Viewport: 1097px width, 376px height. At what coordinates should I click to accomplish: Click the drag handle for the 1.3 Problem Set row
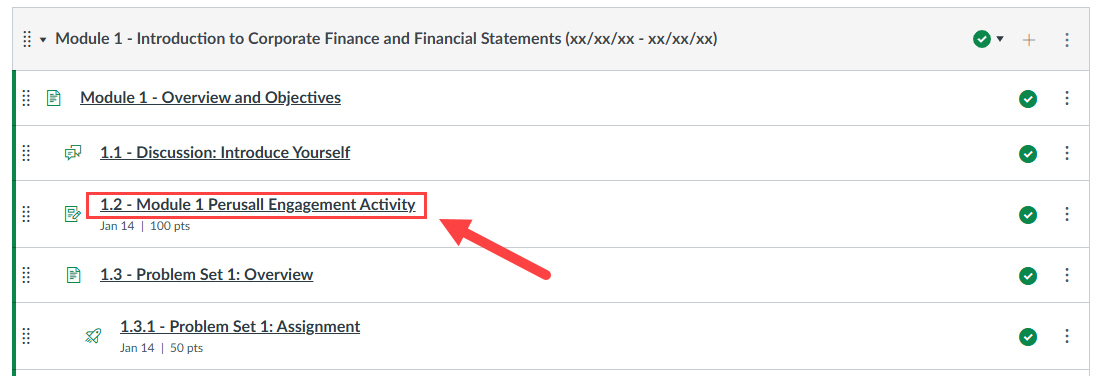click(27, 274)
